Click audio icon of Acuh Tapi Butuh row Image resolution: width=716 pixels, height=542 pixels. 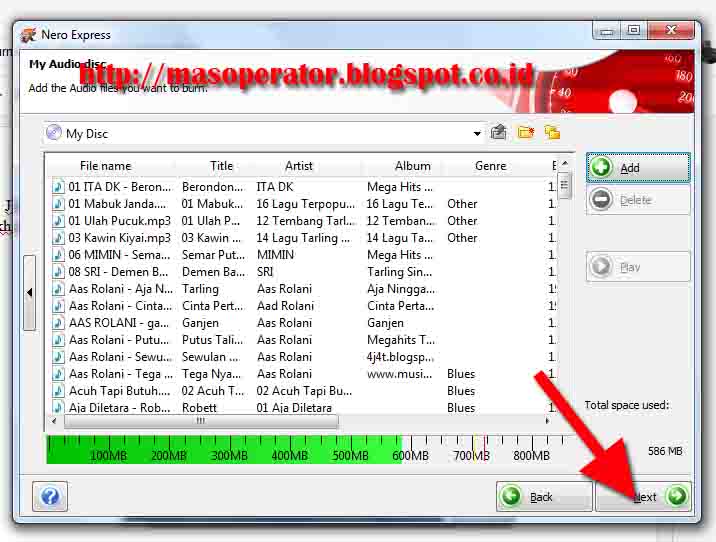click(x=58, y=391)
